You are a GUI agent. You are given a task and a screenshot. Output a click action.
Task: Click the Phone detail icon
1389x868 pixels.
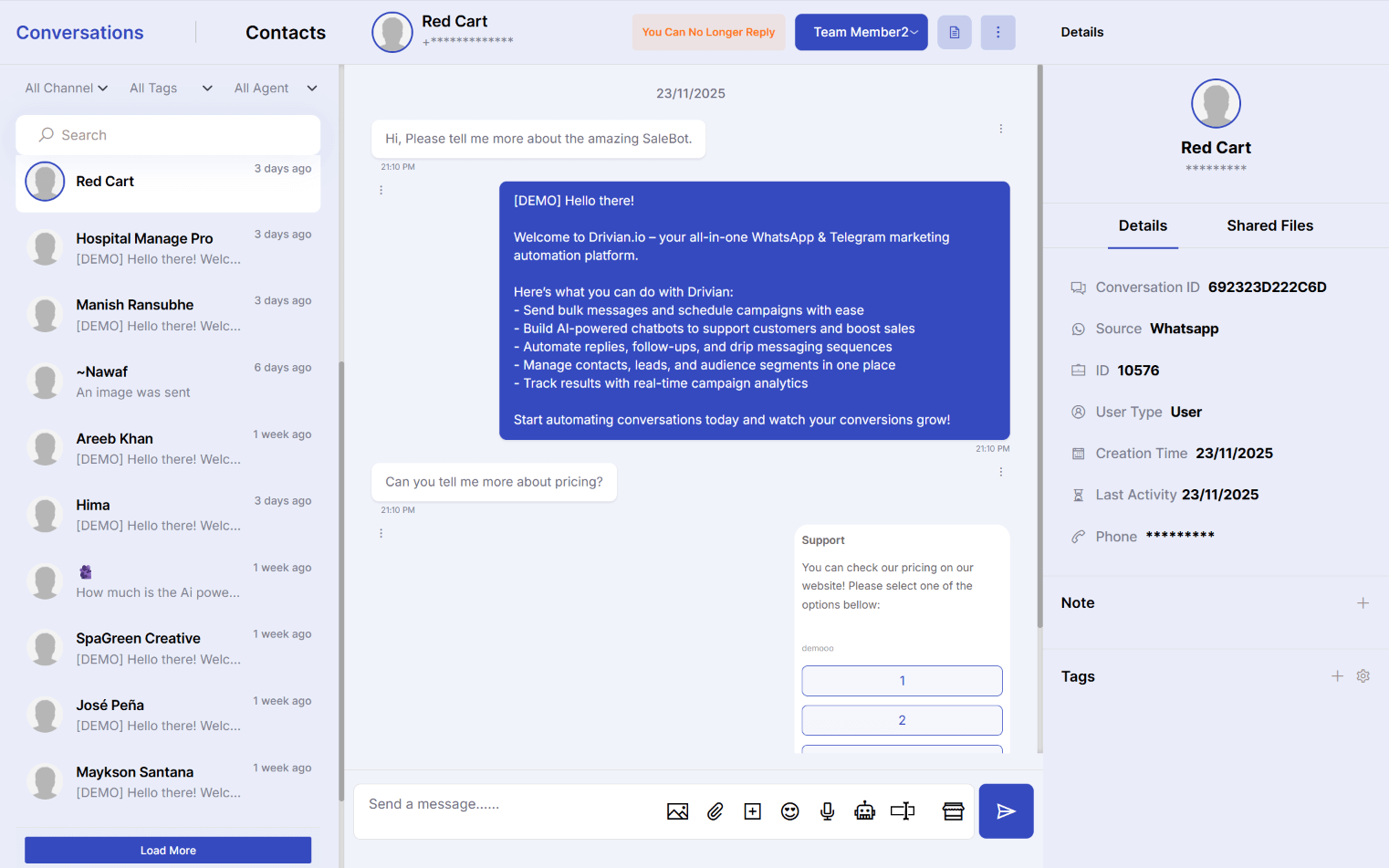click(1078, 537)
